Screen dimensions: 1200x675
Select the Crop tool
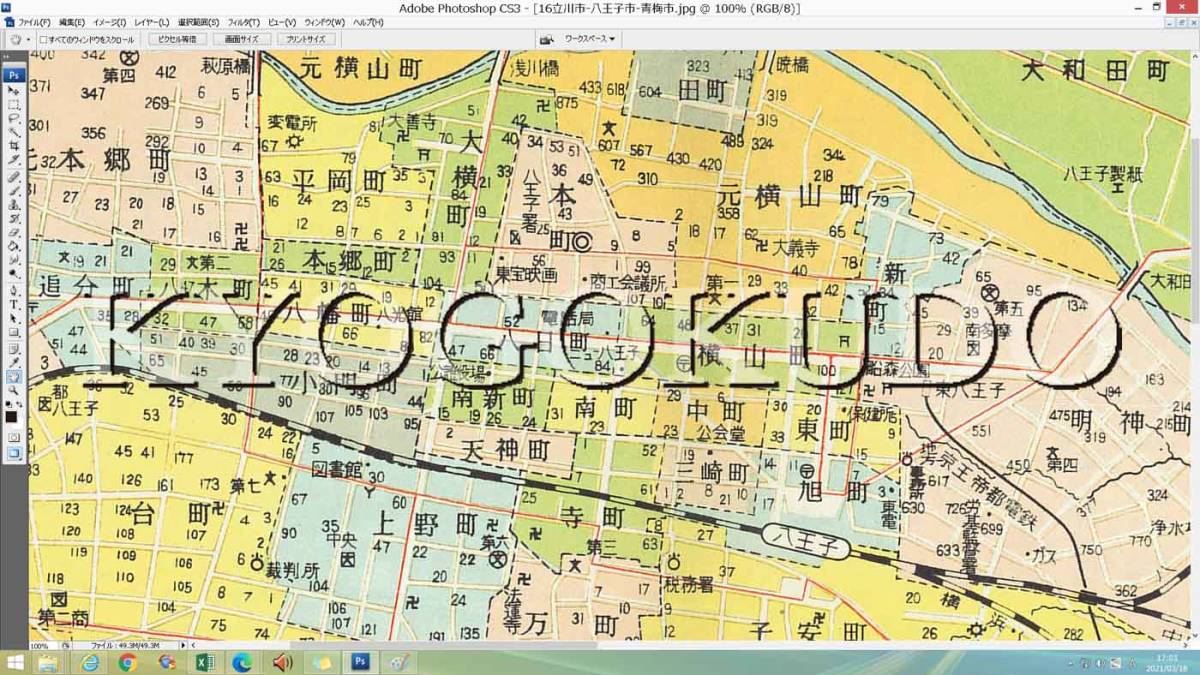14,146
